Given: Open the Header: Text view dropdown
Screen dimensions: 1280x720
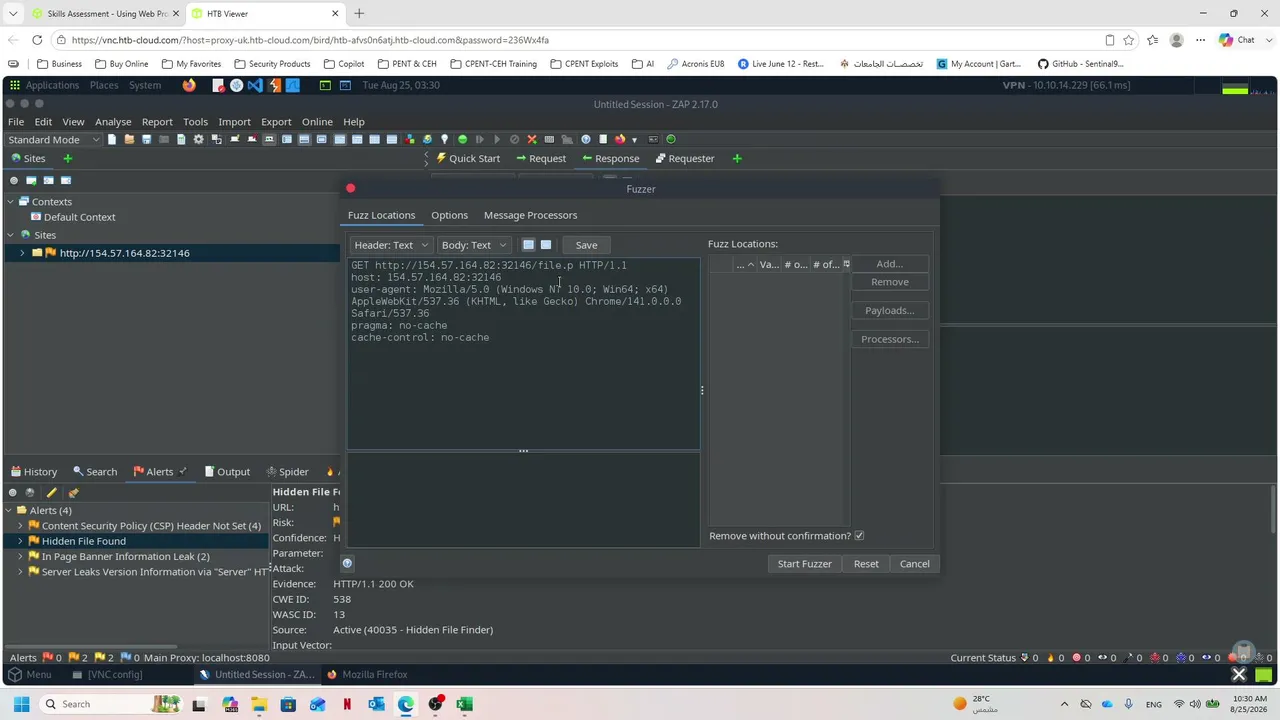Looking at the screenshot, I should click(x=392, y=245).
